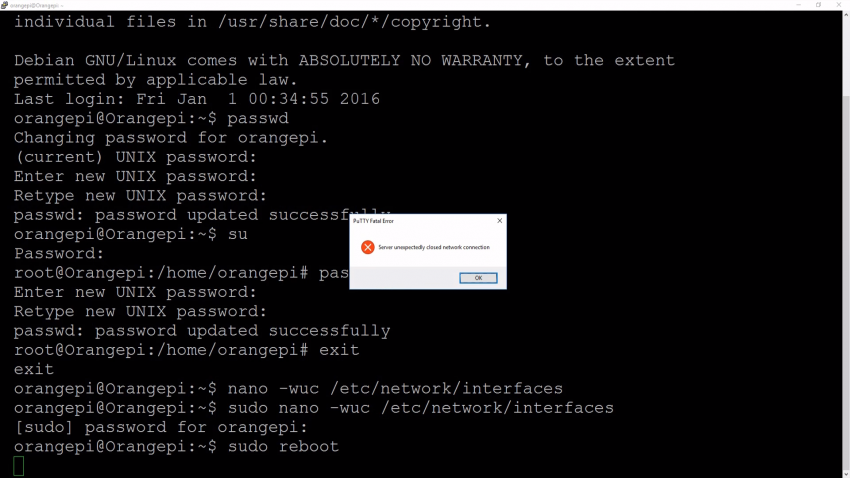Click the 'su' command line in terminal
Screen dimensions: 850x478
[x=237, y=234]
